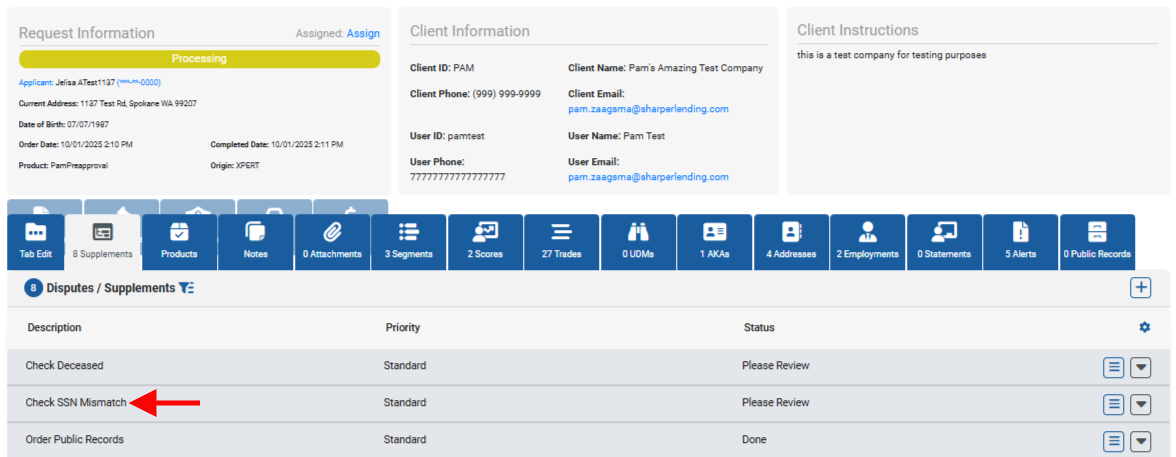The image size is (1176, 457).
Task: Open the 1 AKAs tab
Action: 715,242
